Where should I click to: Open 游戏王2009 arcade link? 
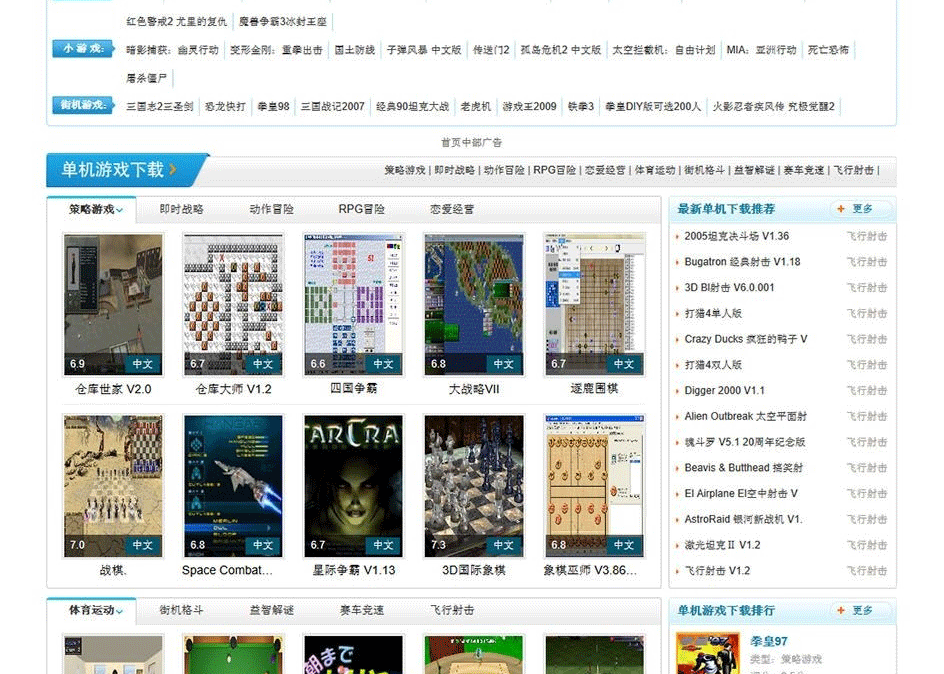(x=529, y=107)
